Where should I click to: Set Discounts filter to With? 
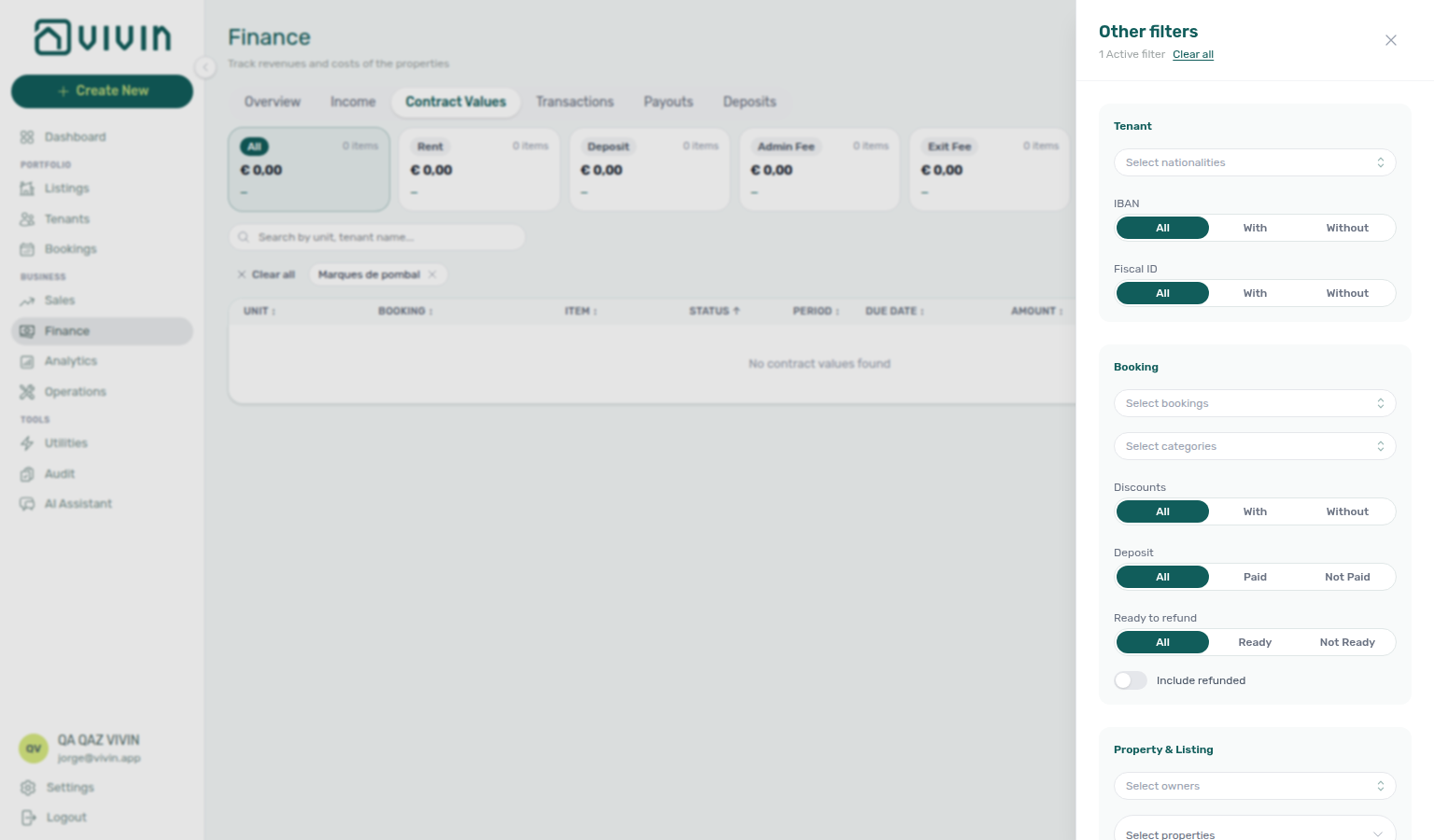(1255, 511)
